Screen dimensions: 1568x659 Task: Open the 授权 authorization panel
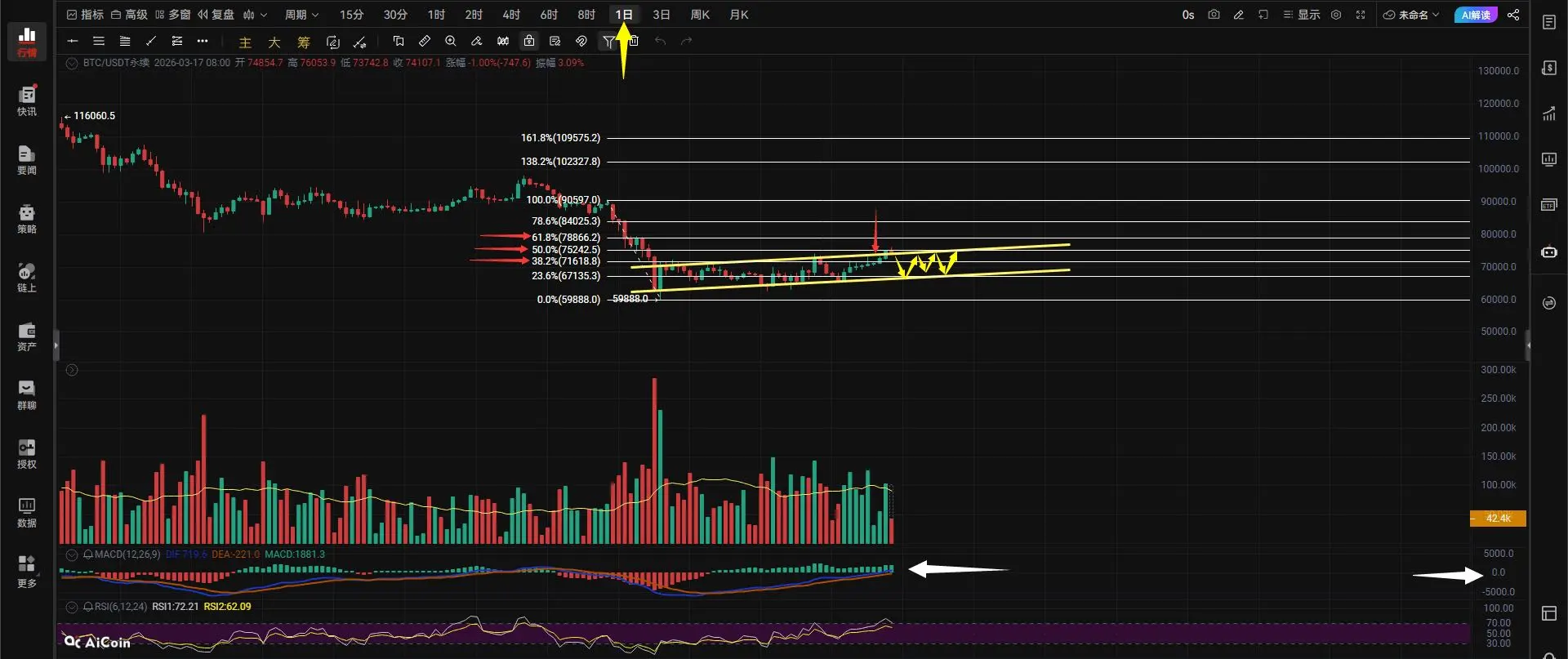coord(27,453)
